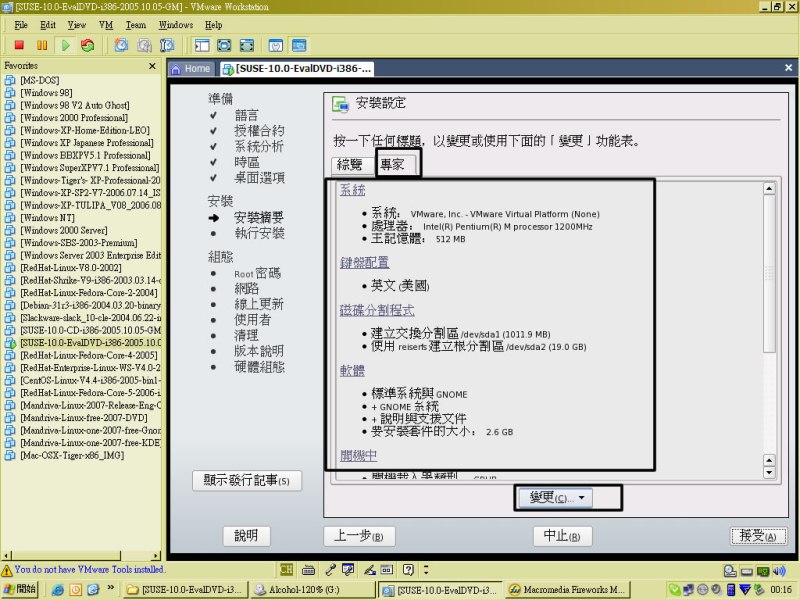Click the 顯示發行記事 button
The image size is (800, 600).
click(246, 481)
